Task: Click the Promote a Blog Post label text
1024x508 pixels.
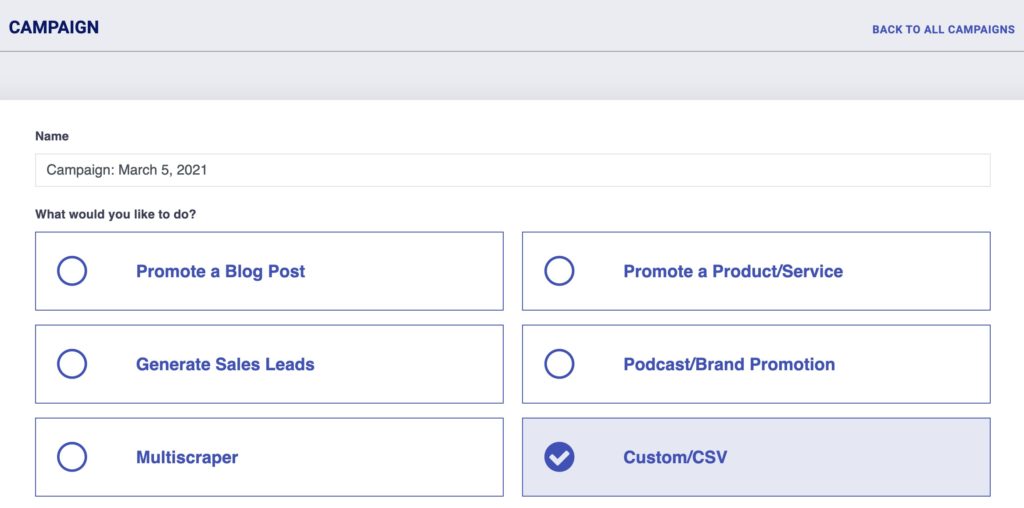Action: (x=220, y=272)
